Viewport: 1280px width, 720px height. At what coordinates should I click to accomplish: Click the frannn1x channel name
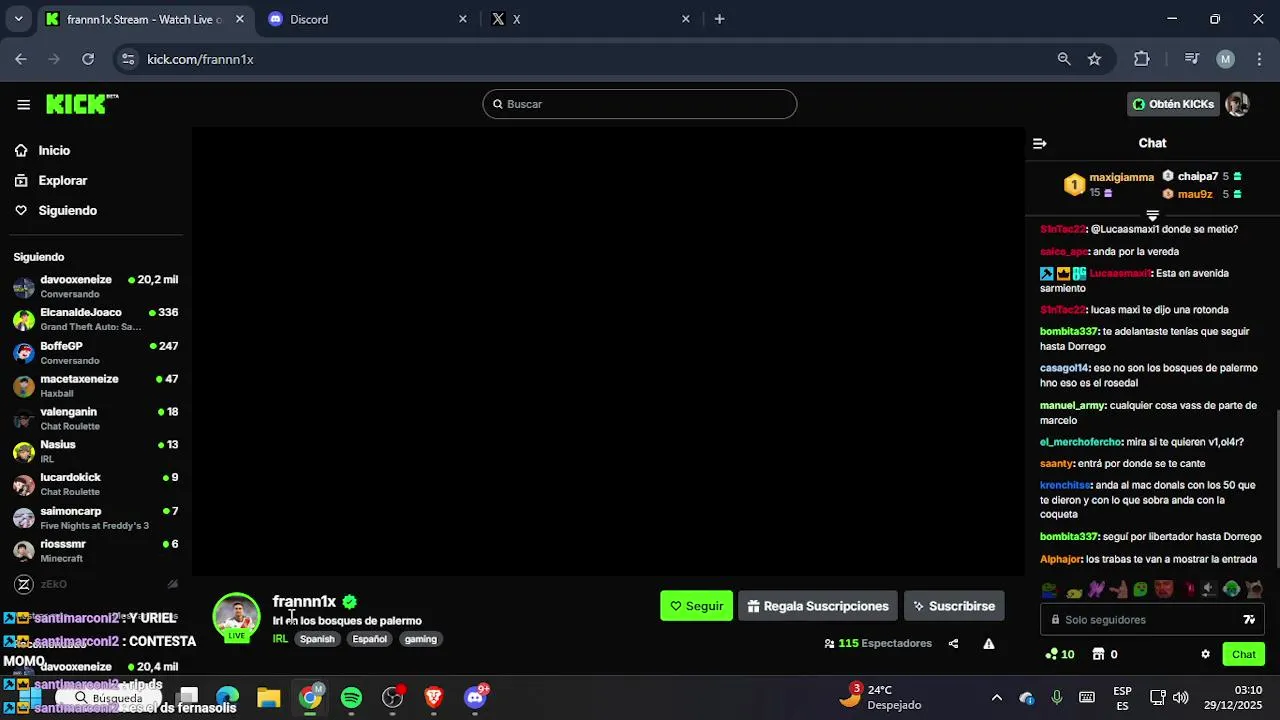coord(304,601)
